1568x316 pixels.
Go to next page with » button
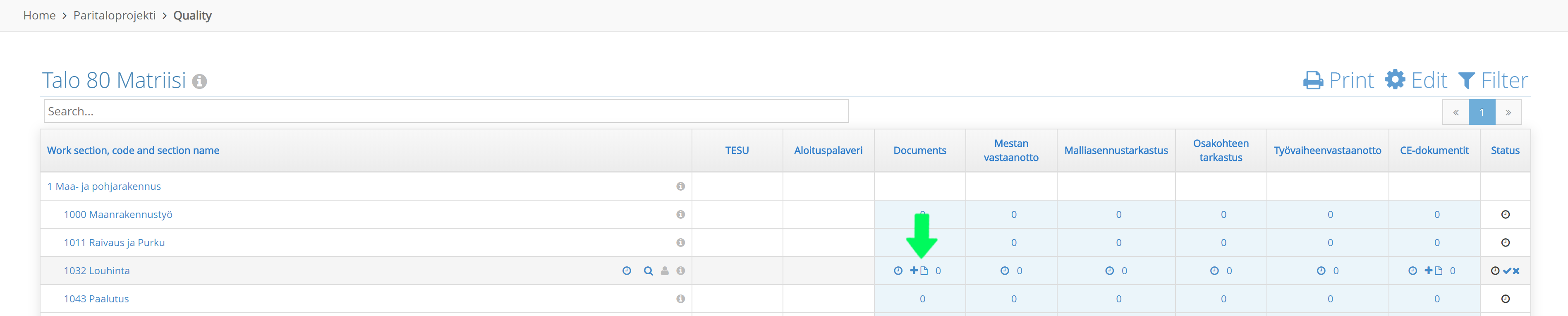click(x=1508, y=112)
